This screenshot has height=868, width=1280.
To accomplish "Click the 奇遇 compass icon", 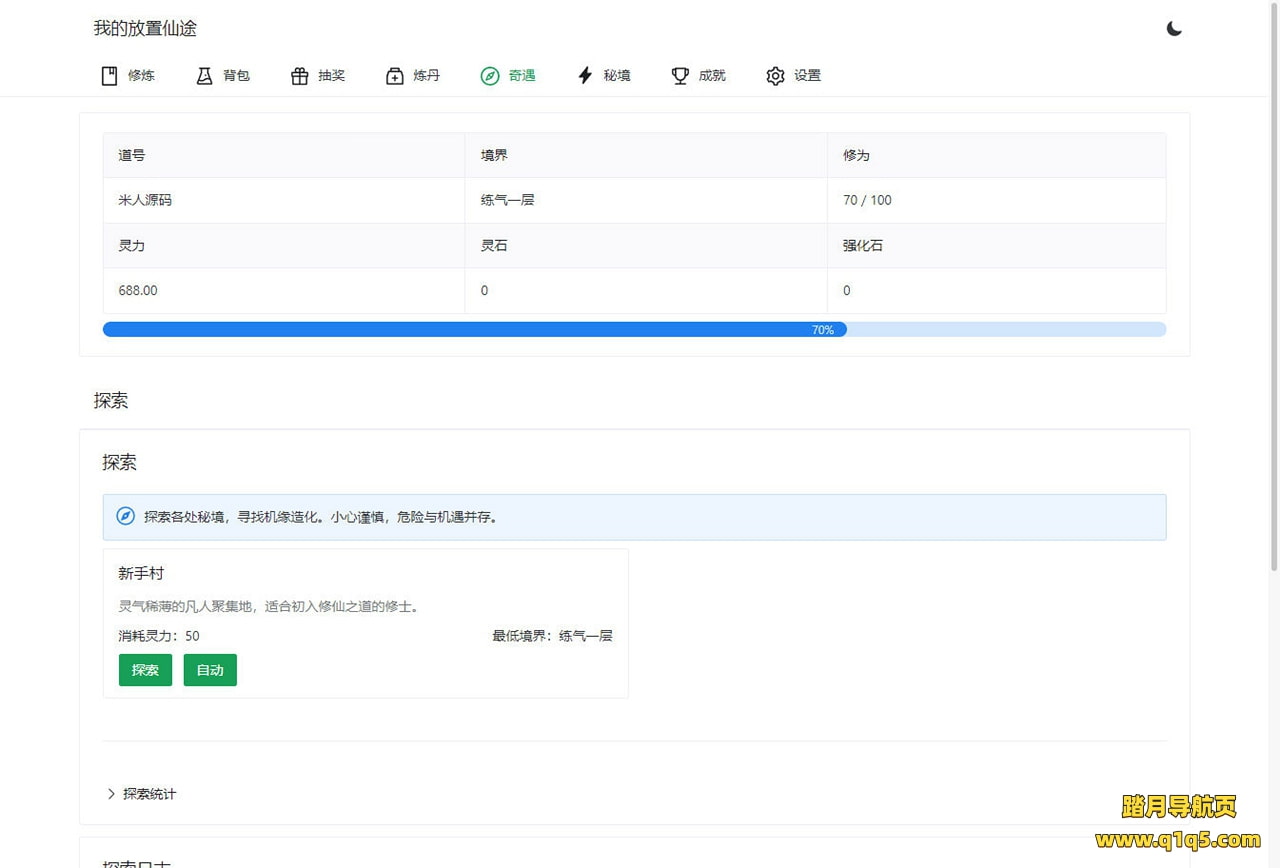I will 489,76.
